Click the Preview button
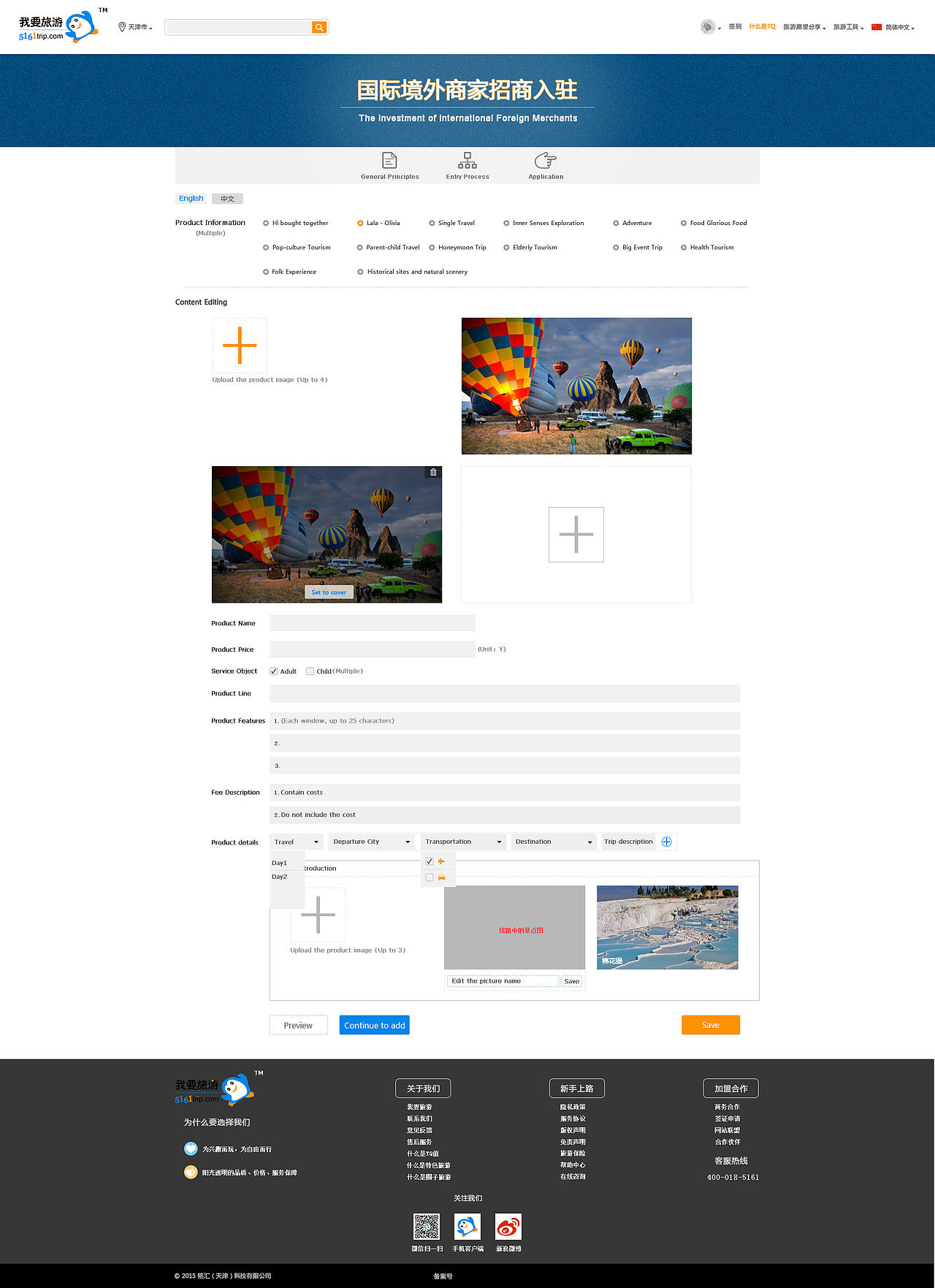This screenshot has height=1288, width=935. pyautogui.click(x=298, y=1025)
